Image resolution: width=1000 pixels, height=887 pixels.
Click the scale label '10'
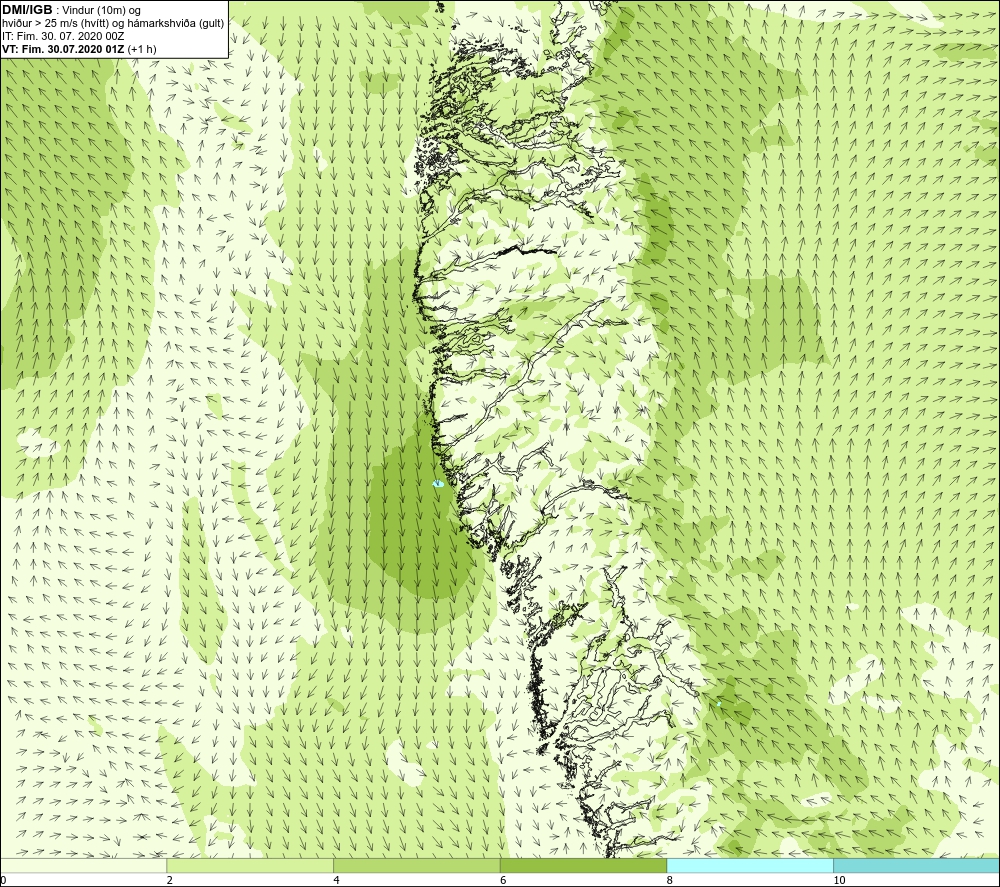coord(839,881)
